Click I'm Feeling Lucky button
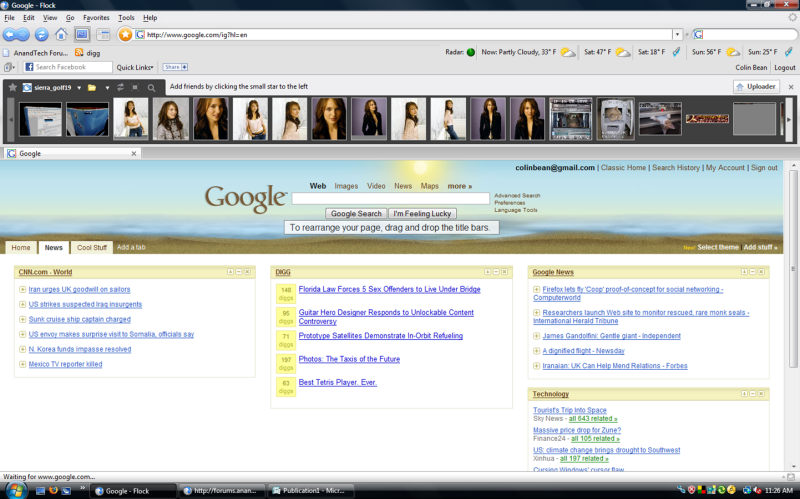 422,214
